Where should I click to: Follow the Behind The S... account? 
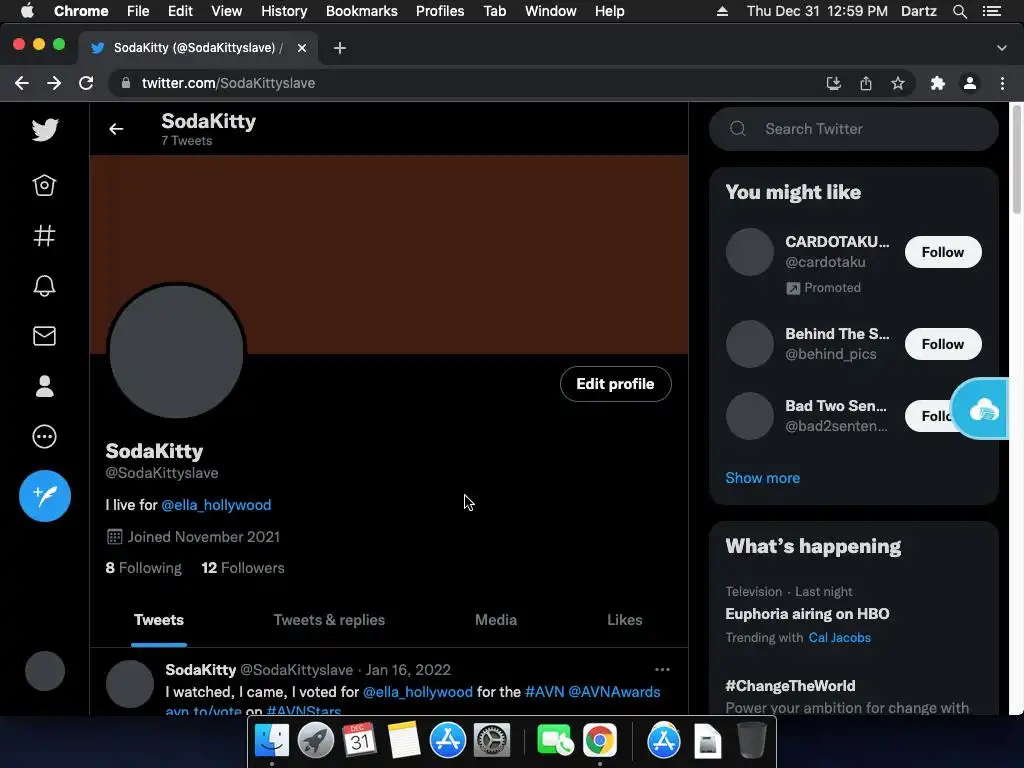(942, 344)
